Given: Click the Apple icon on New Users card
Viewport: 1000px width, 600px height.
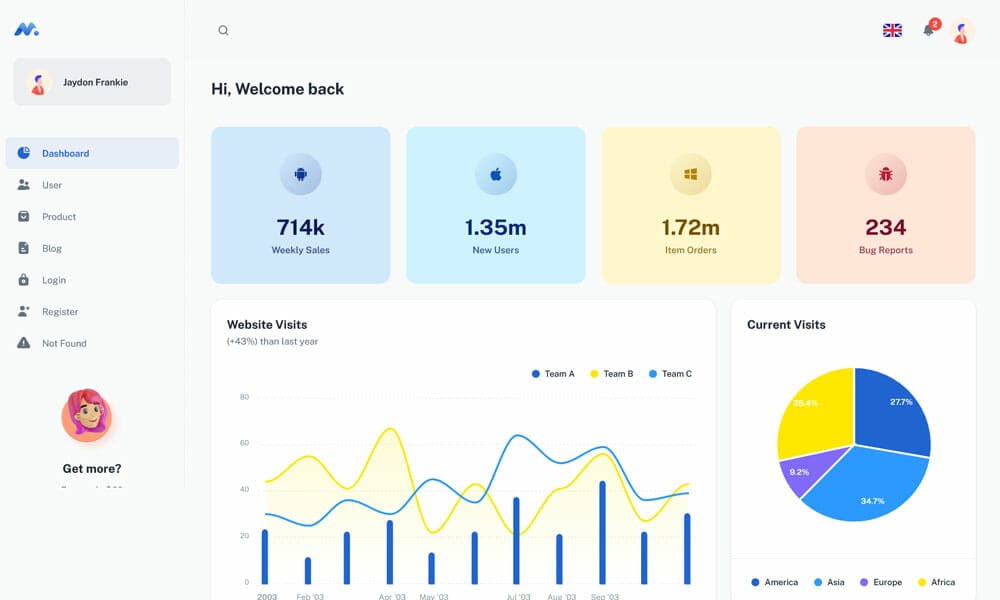Looking at the screenshot, I should pyautogui.click(x=495, y=174).
